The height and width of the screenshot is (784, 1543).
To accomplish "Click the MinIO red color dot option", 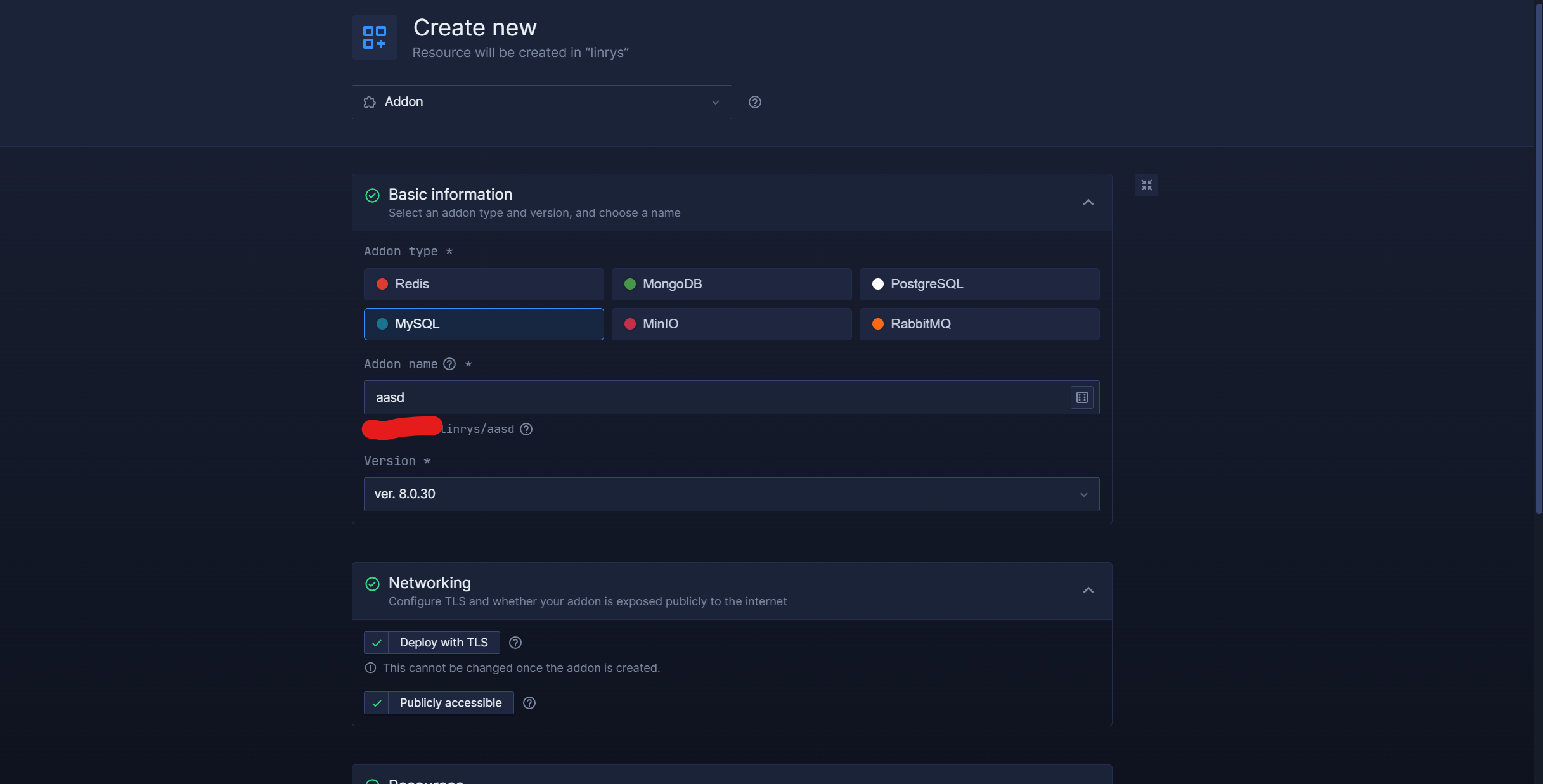I will [x=630, y=324].
